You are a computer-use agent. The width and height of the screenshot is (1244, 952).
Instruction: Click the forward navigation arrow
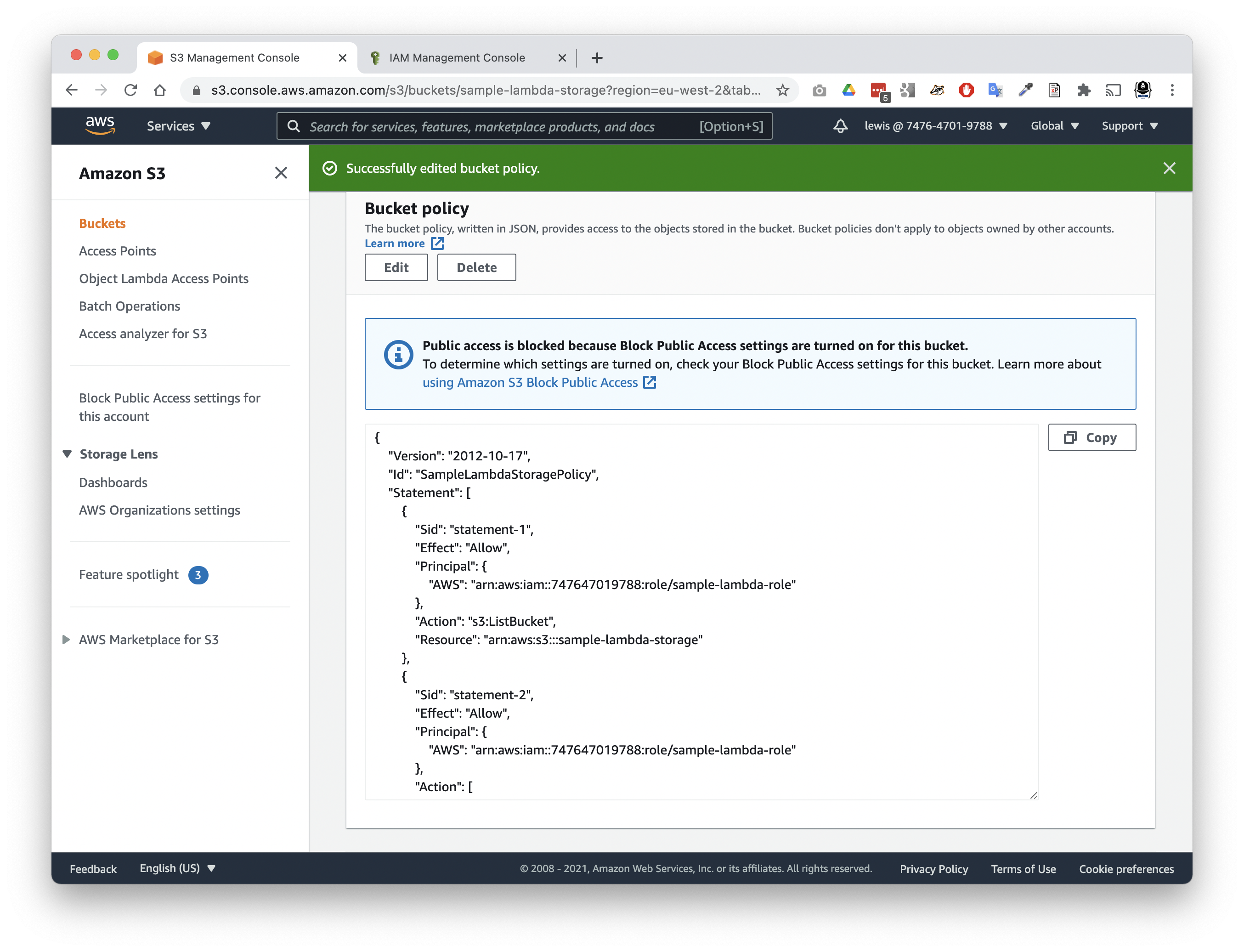101,90
